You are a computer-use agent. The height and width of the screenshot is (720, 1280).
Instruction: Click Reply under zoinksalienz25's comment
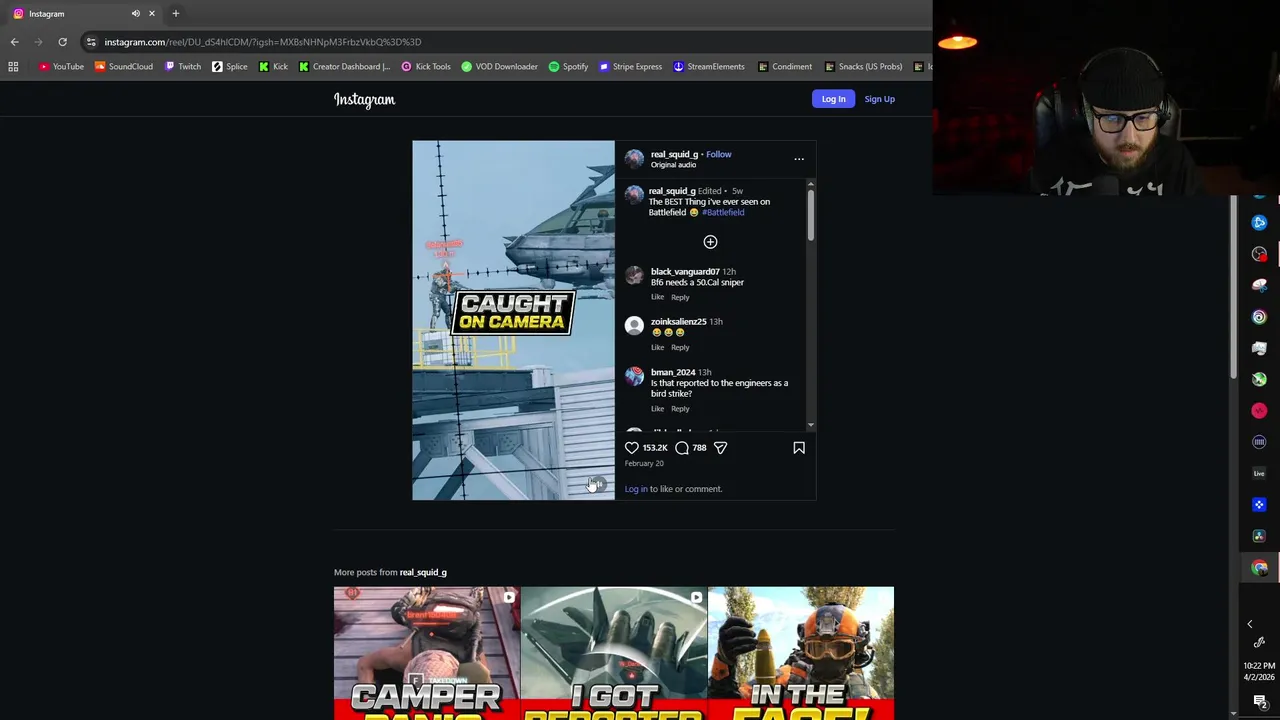click(x=680, y=347)
